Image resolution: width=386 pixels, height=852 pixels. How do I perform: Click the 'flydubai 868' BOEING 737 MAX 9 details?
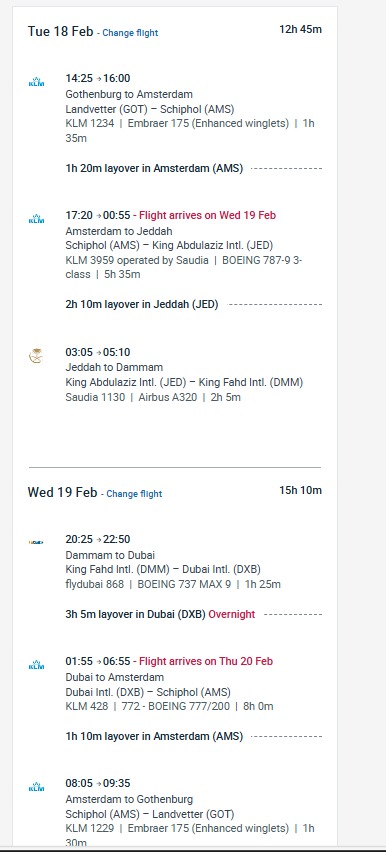173,585
